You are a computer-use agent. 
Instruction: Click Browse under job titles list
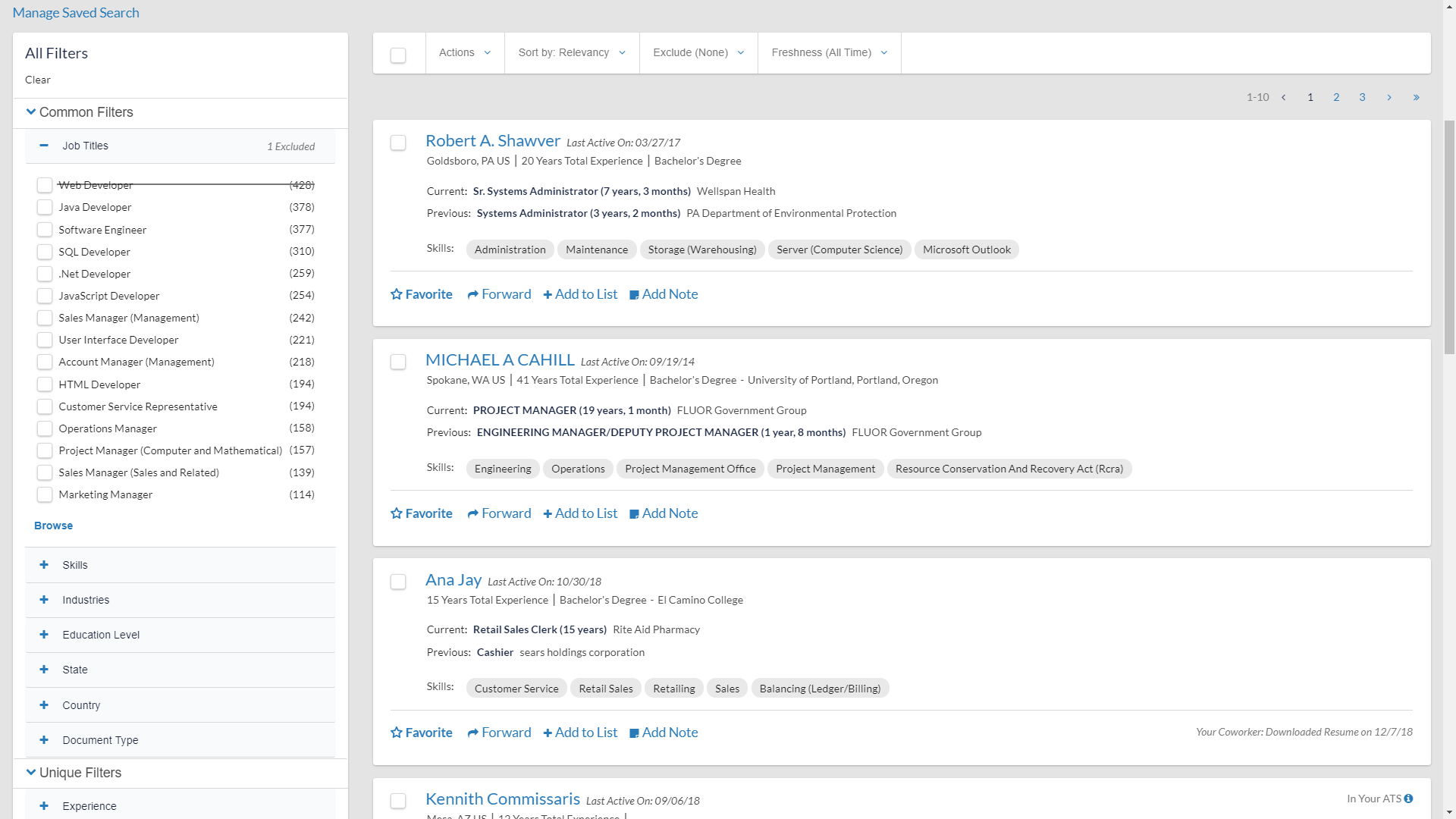(53, 526)
